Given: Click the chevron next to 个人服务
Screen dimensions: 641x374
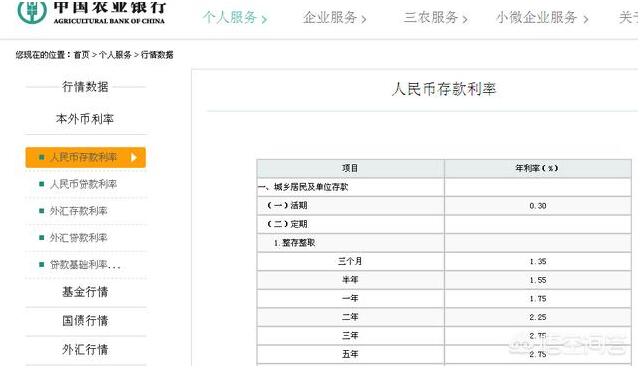Looking at the screenshot, I should pos(264,19).
